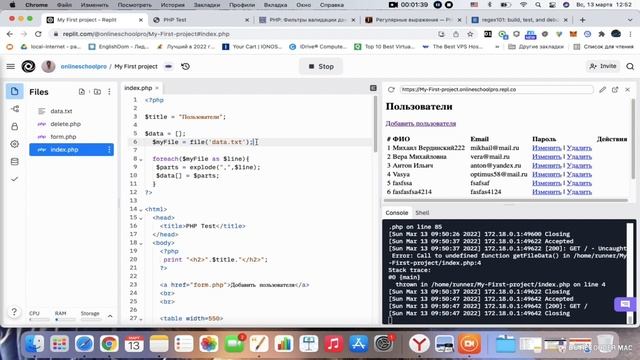Open the chat bubble button
This screenshot has height=360, width=640.
[x=625, y=304]
